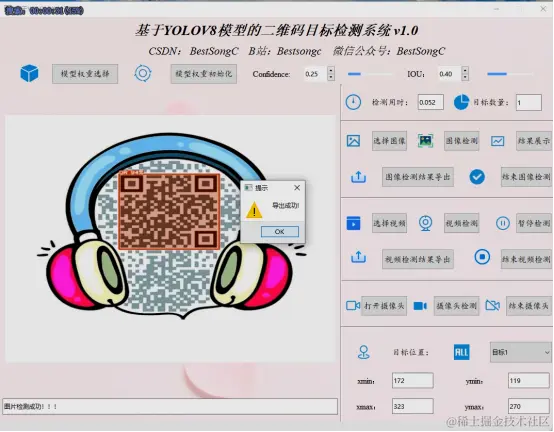Image resolution: width=554 pixels, height=432 pixels.
Task: Click upload icon beside 视频检测结果导出
Action: (358, 257)
